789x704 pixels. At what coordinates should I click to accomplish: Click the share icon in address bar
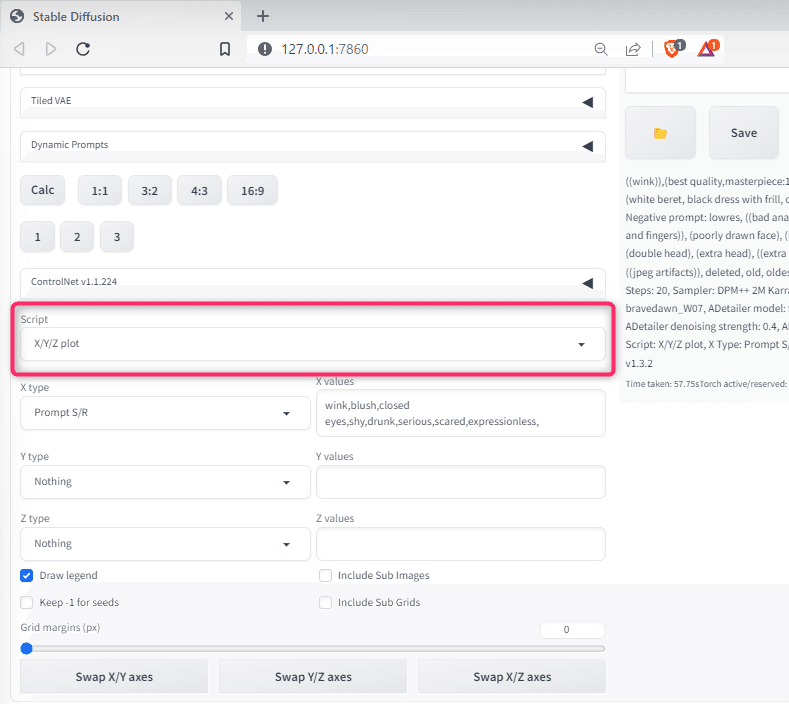(633, 49)
